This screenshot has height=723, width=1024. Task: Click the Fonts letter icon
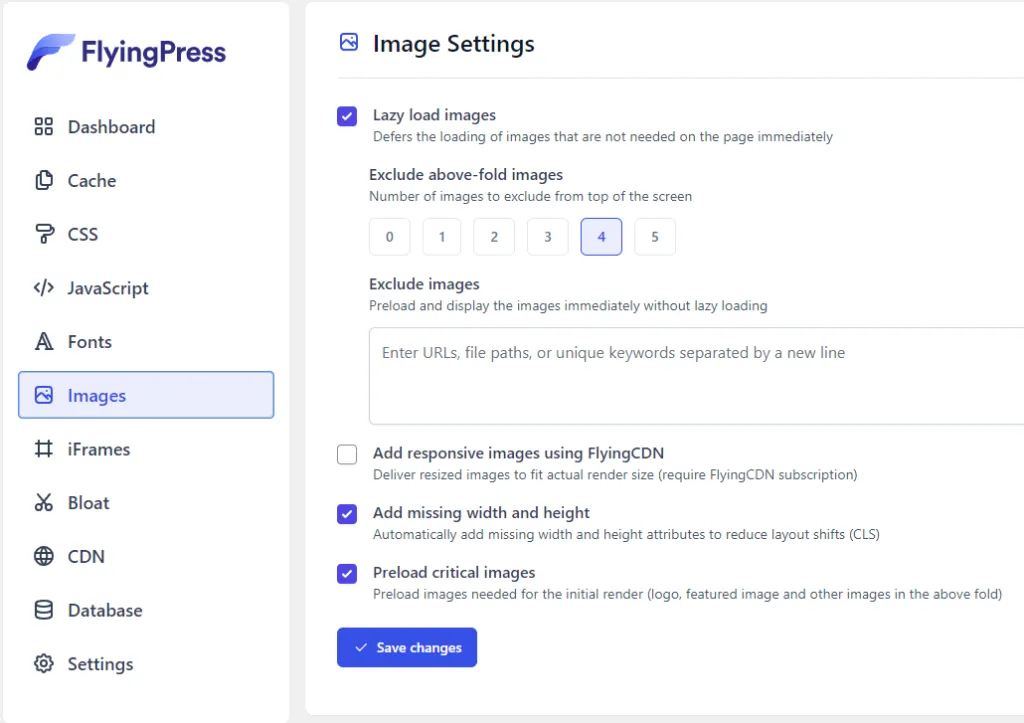pos(43,342)
